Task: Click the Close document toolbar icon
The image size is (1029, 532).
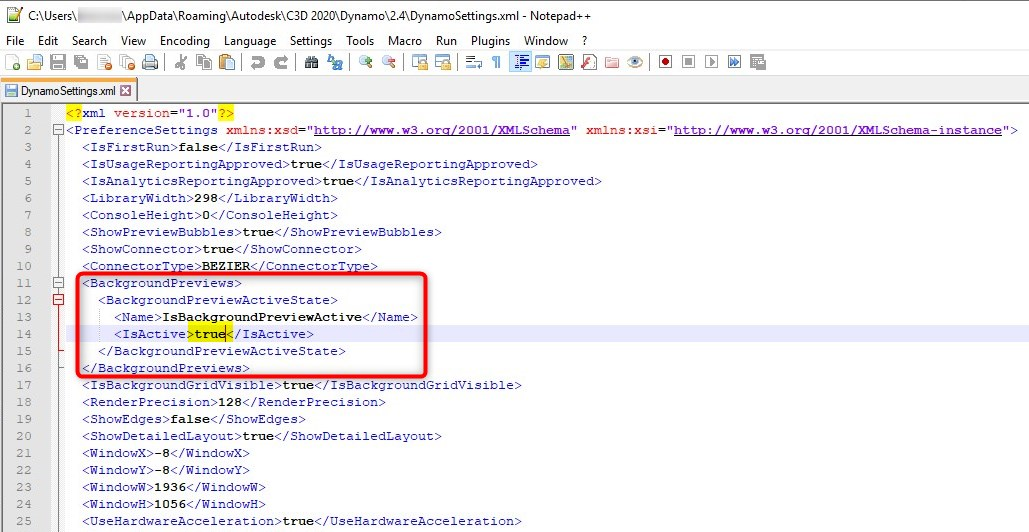Action: [104, 62]
